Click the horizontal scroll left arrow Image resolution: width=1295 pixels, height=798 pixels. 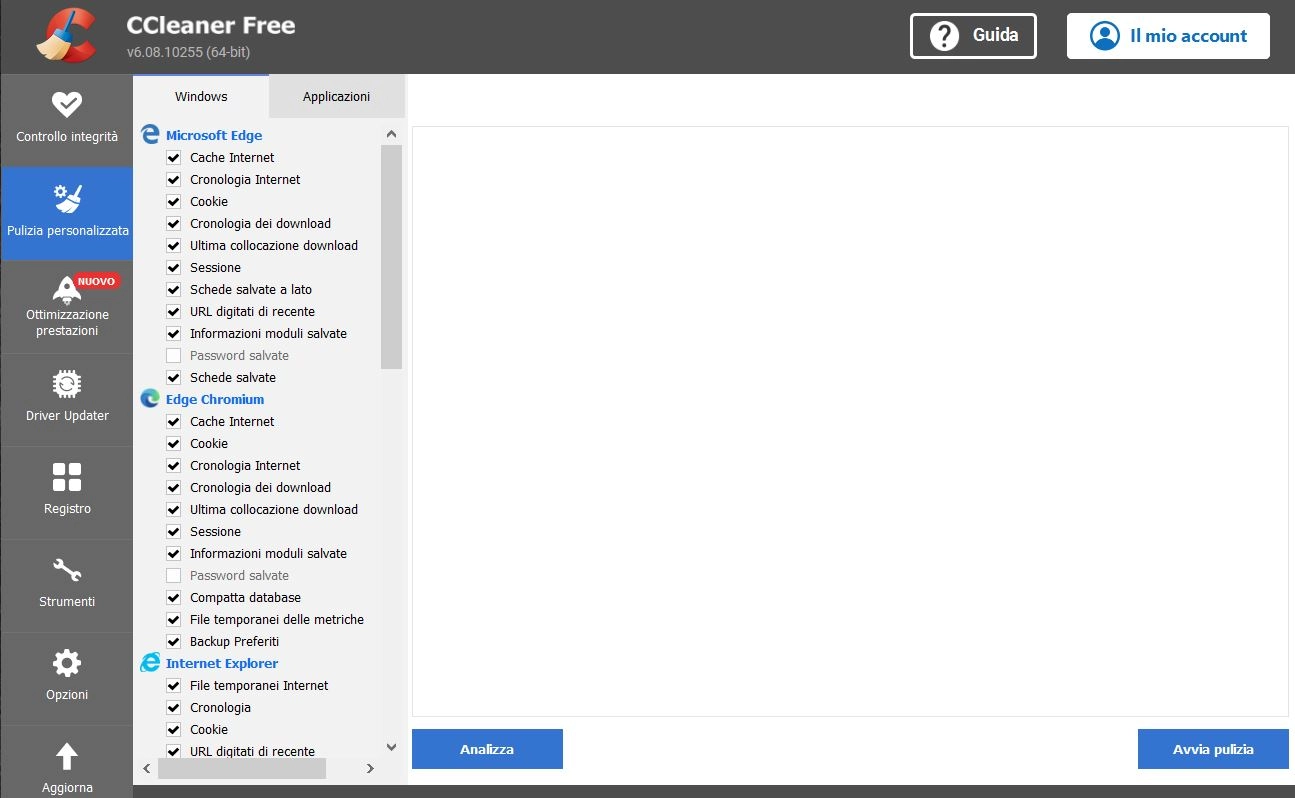(146, 768)
